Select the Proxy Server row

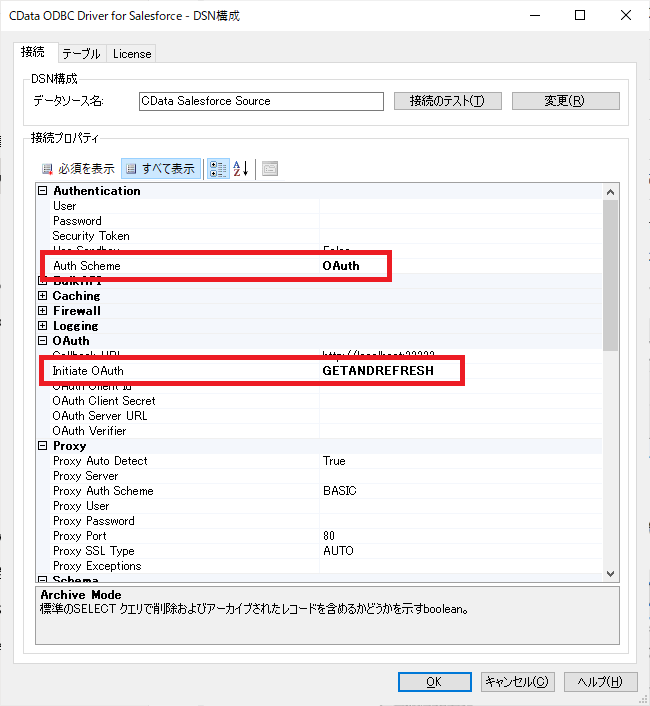click(326, 476)
